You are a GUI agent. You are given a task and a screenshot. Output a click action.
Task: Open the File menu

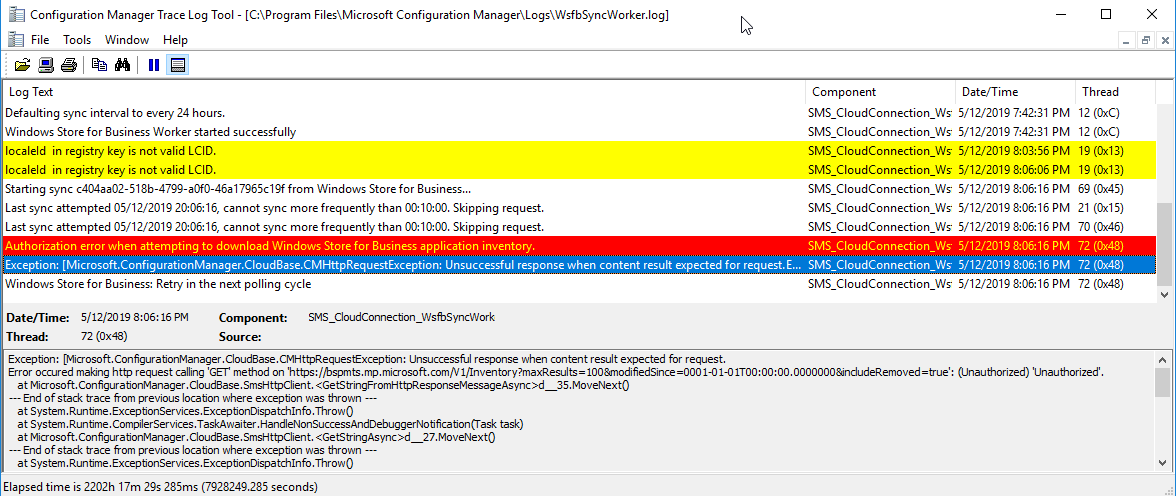pyautogui.click(x=40, y=40)
